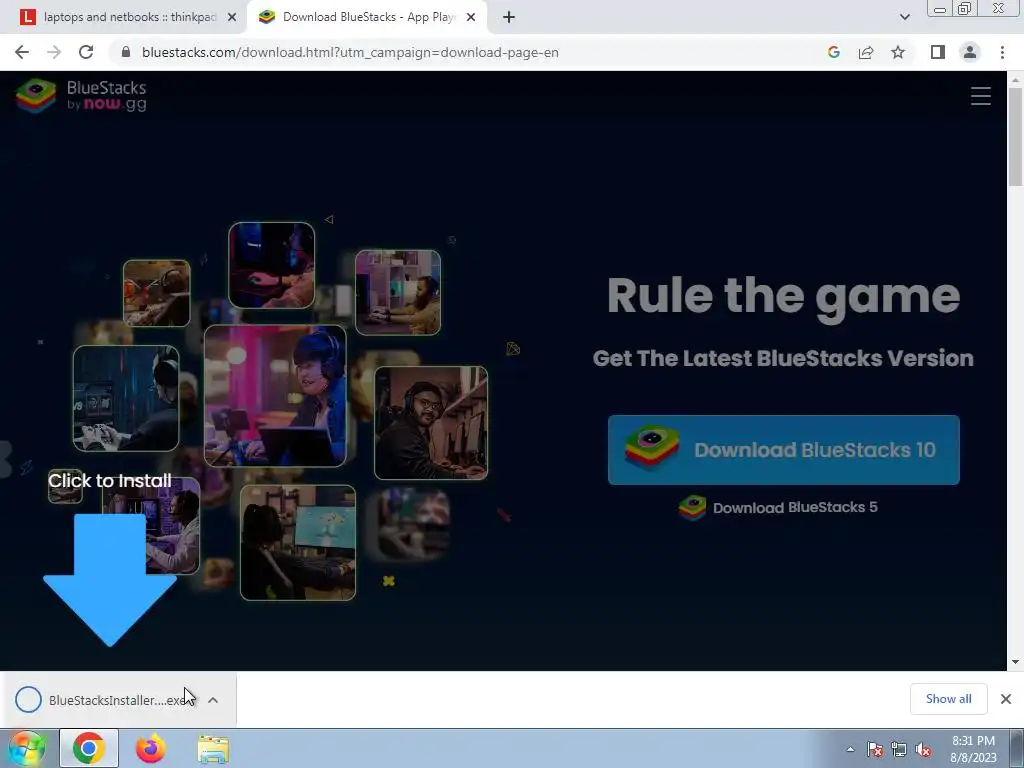Screen dimensions: 1024x768
Task: Open the Windows Start menu
Action: click(x=27, y=748)
